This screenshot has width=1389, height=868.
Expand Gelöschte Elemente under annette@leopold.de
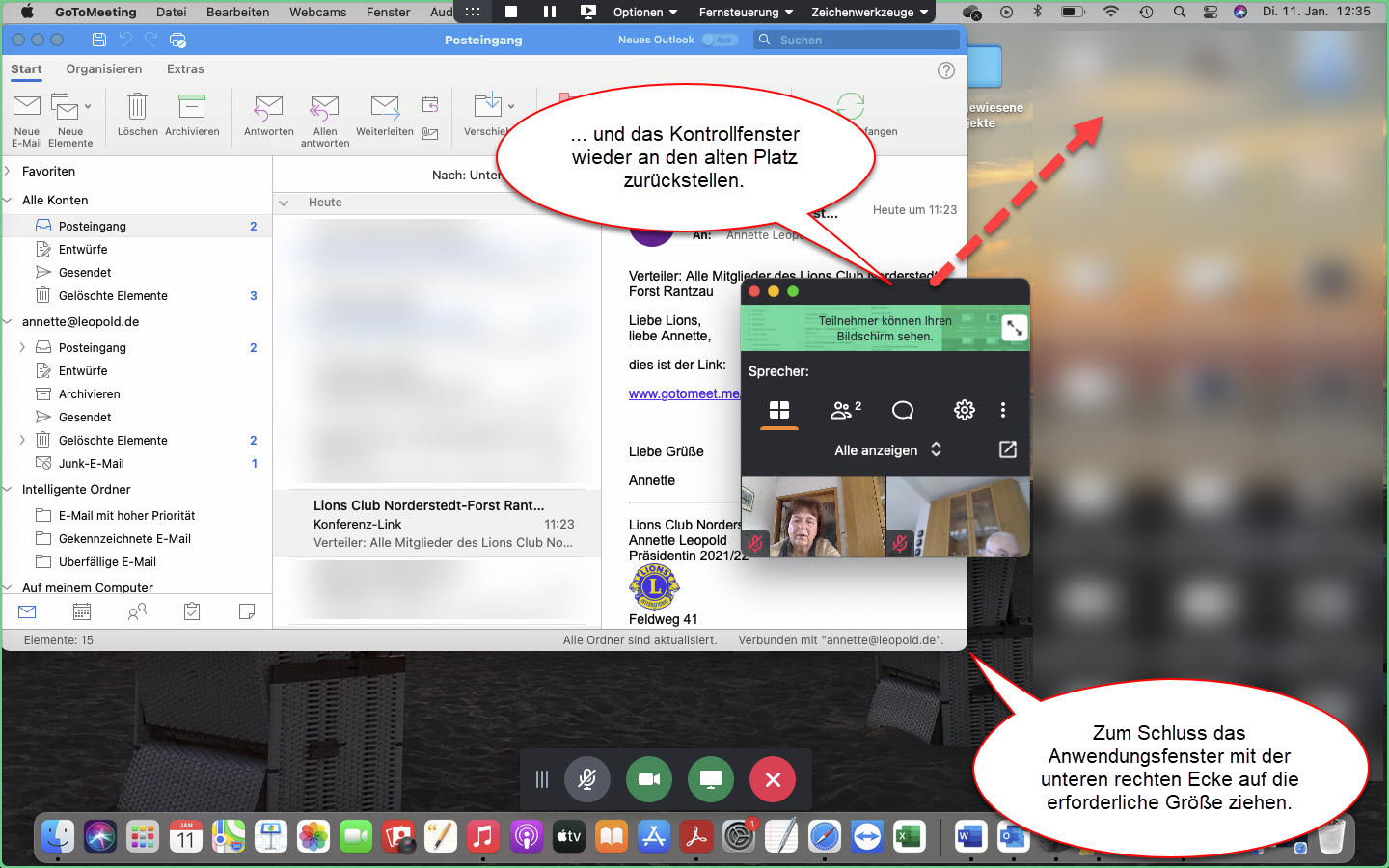[x=22, y=440]
